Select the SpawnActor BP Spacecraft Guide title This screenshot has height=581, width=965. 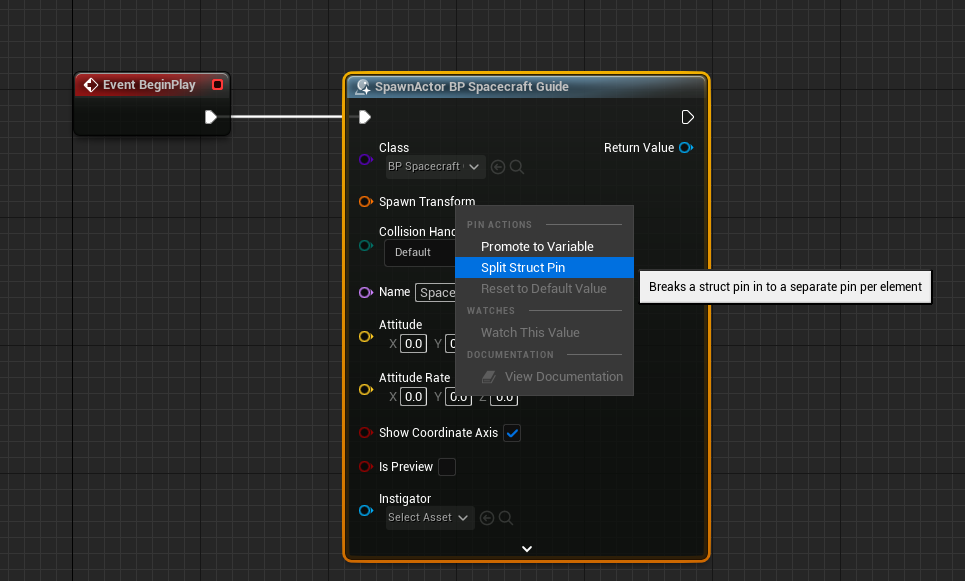(x=471, y=87)
